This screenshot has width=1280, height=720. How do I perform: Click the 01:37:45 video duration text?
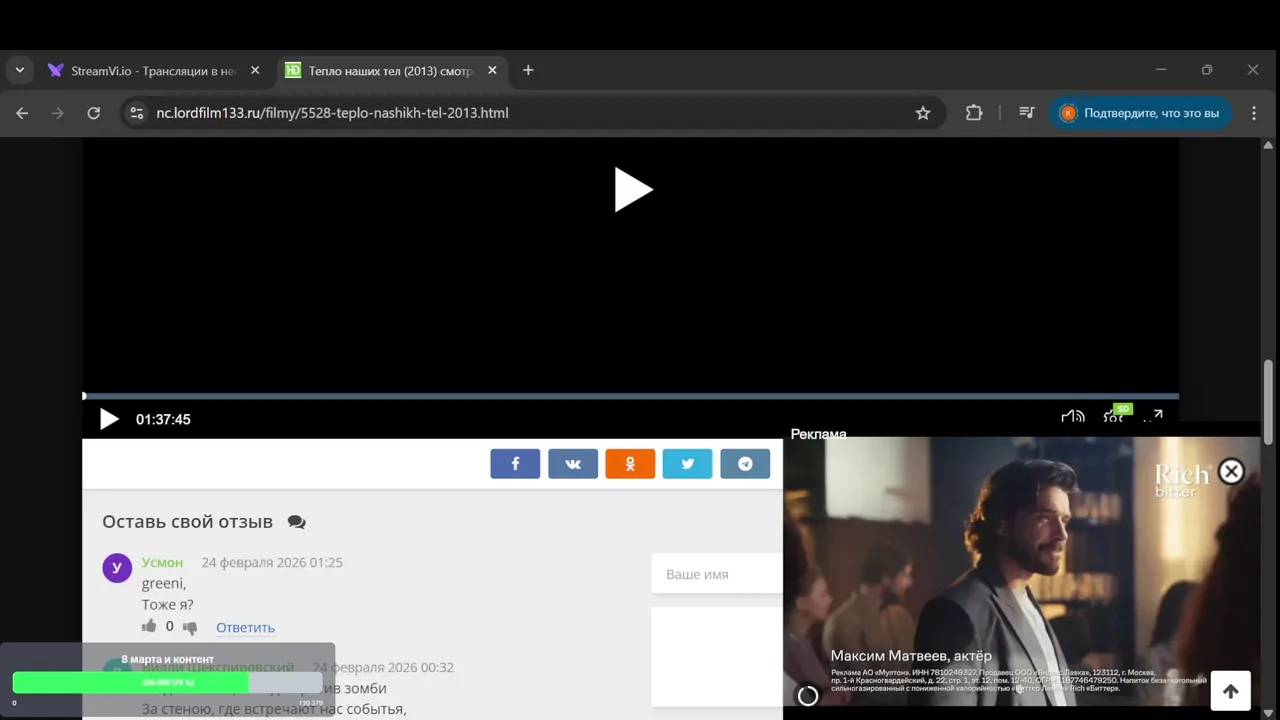coord(163,419)
